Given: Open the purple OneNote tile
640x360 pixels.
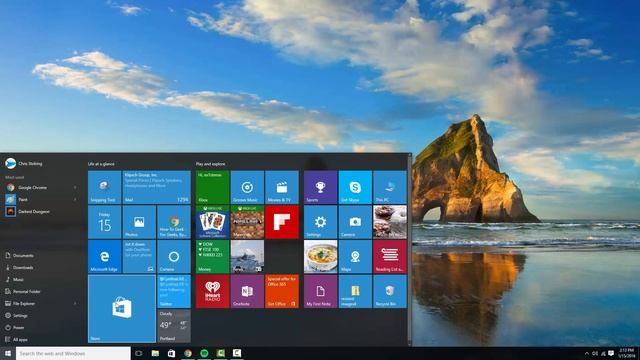Looking at the screenshot, I should (x=247, y=291).
